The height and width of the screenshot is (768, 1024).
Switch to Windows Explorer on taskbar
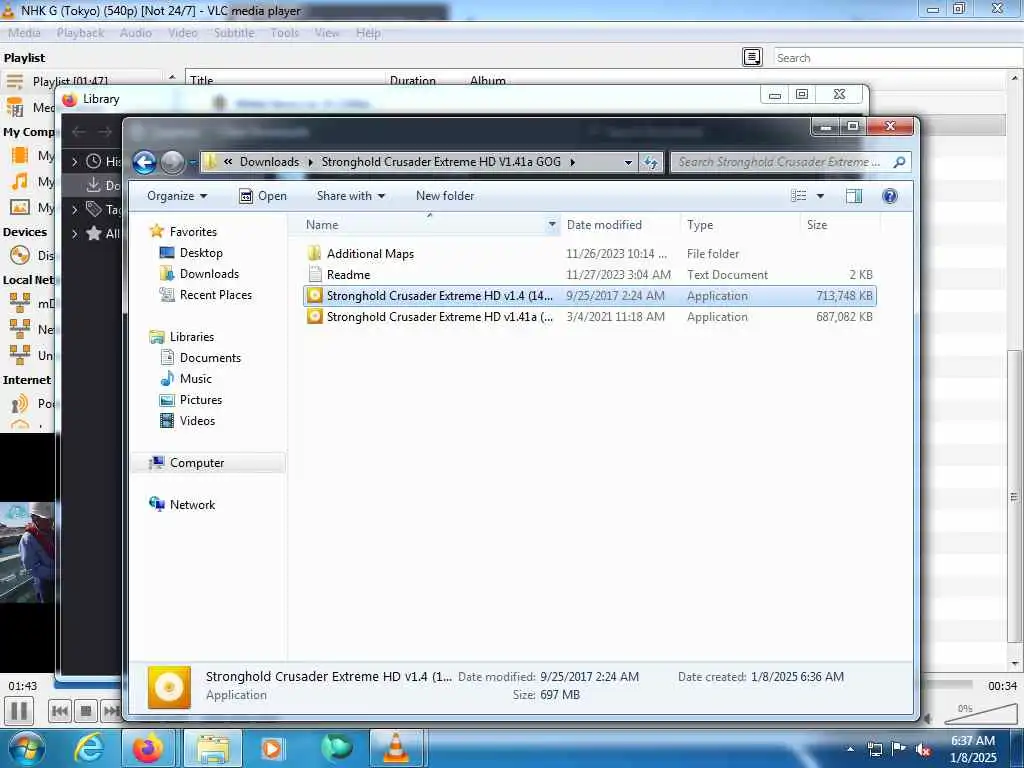[x=213, y=748]
